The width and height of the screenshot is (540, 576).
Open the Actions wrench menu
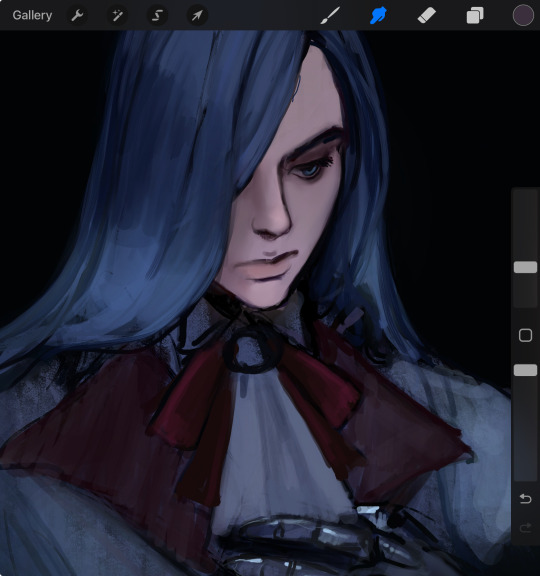click(77, 15)
